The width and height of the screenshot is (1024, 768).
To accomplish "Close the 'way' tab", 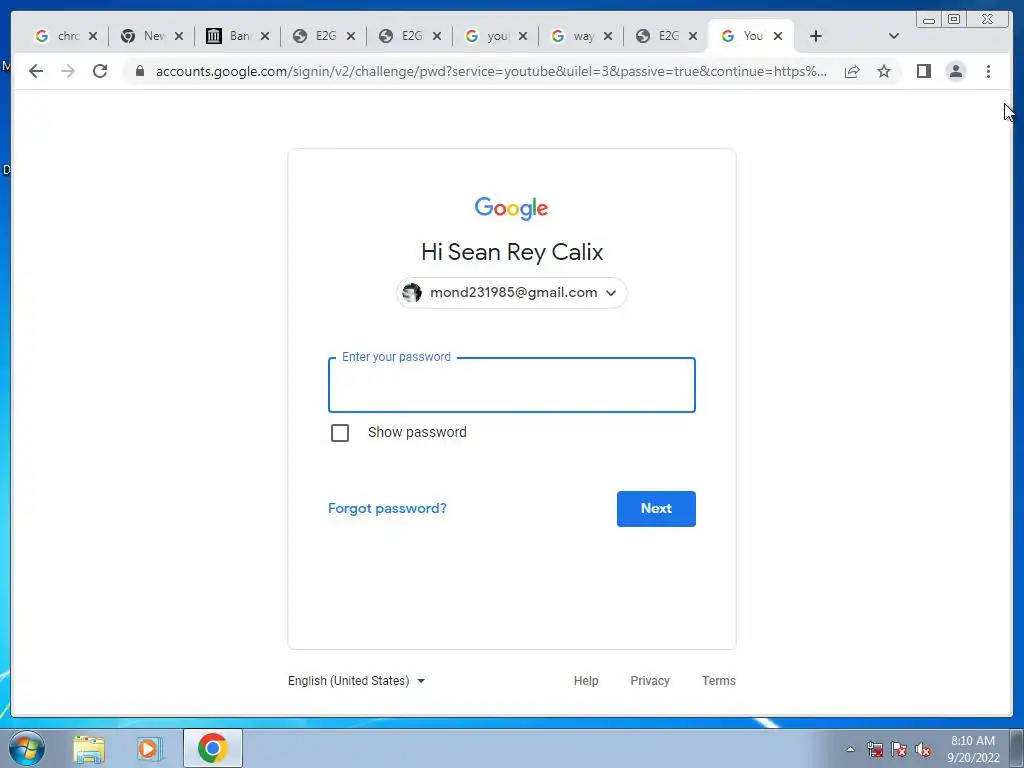I will click(x=608, y=36).
